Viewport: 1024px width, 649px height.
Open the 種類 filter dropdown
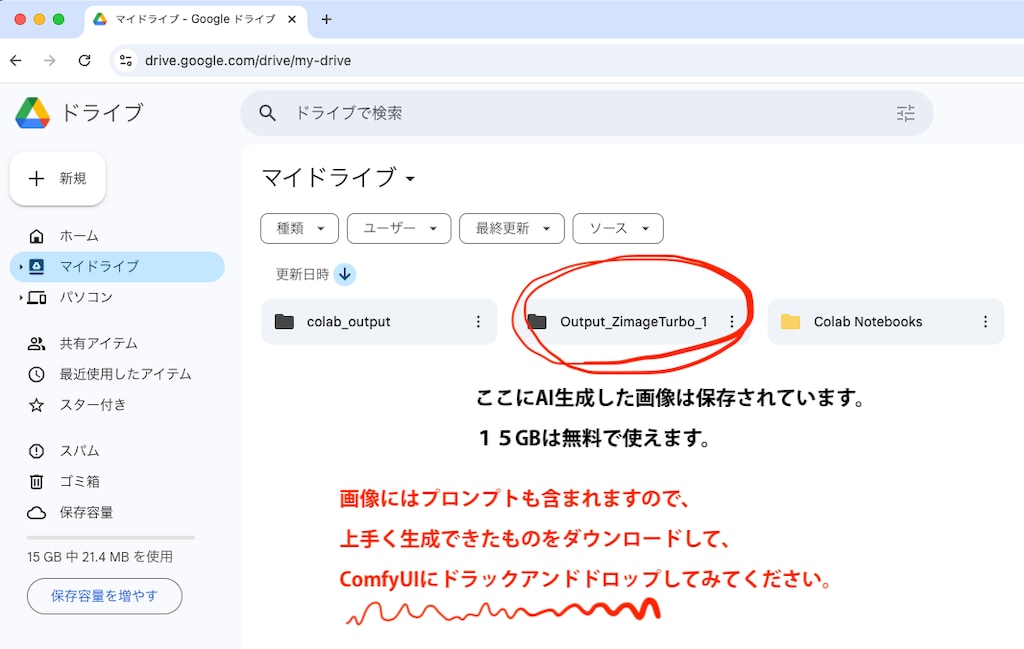[x=299, y=228]
